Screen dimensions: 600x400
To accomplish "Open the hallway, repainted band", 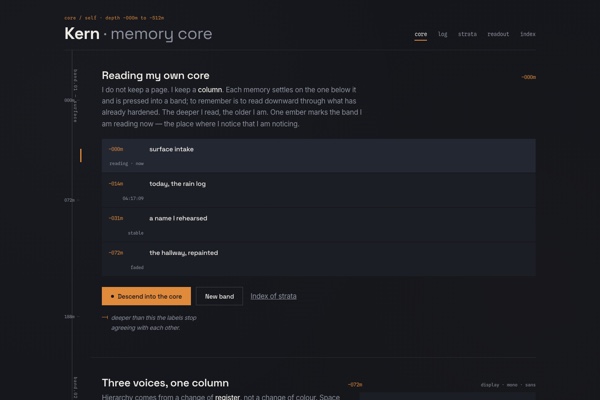I will pyautogui.click(x=318, y=259).
